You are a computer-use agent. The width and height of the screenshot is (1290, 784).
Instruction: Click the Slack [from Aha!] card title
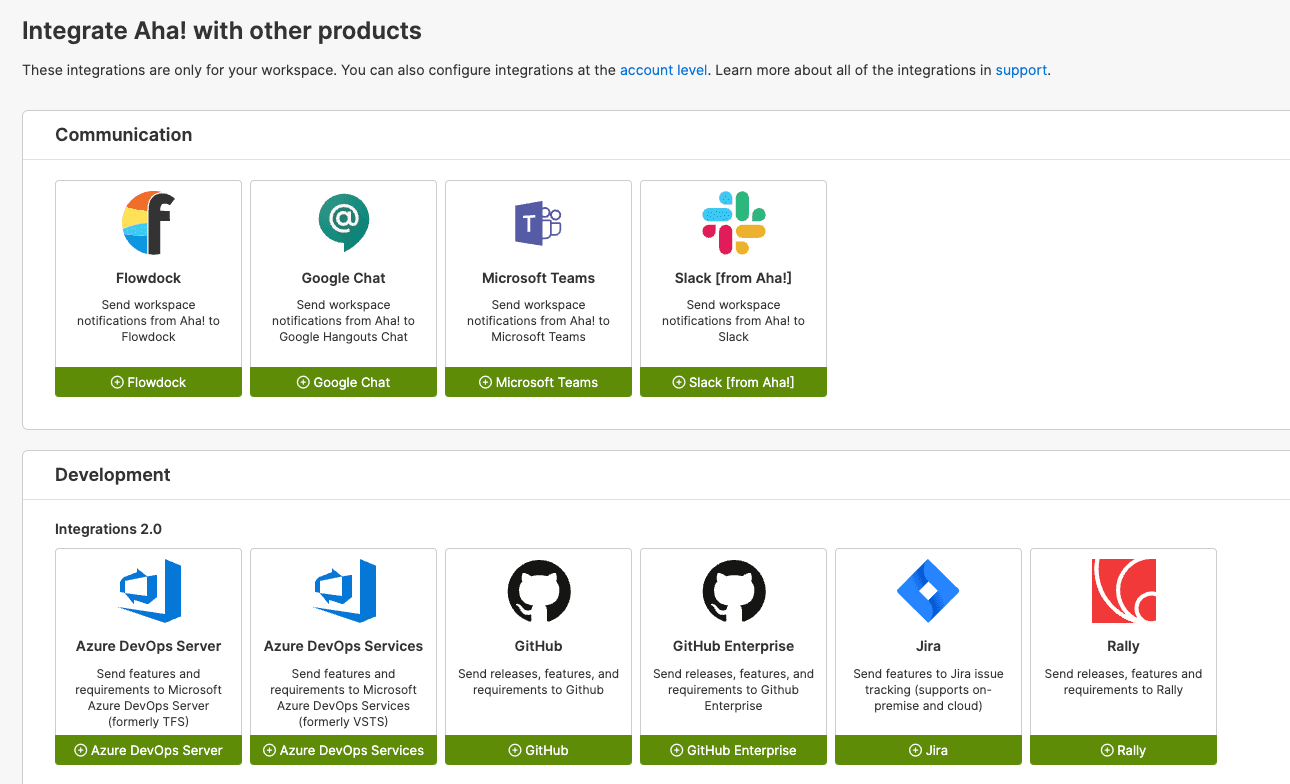tap(733, 278)
